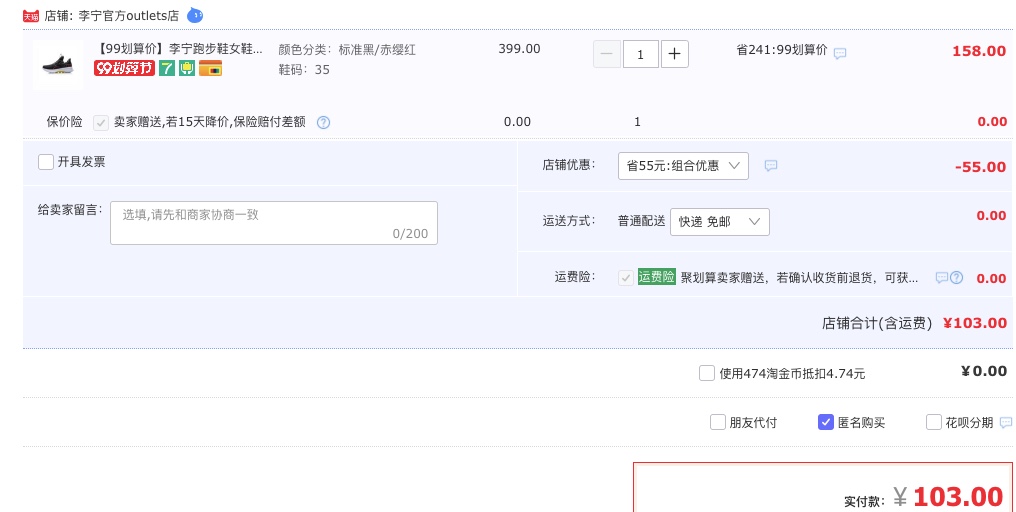
Task: Click the help icon beside 保价险 description
Action: coord(323,122)
